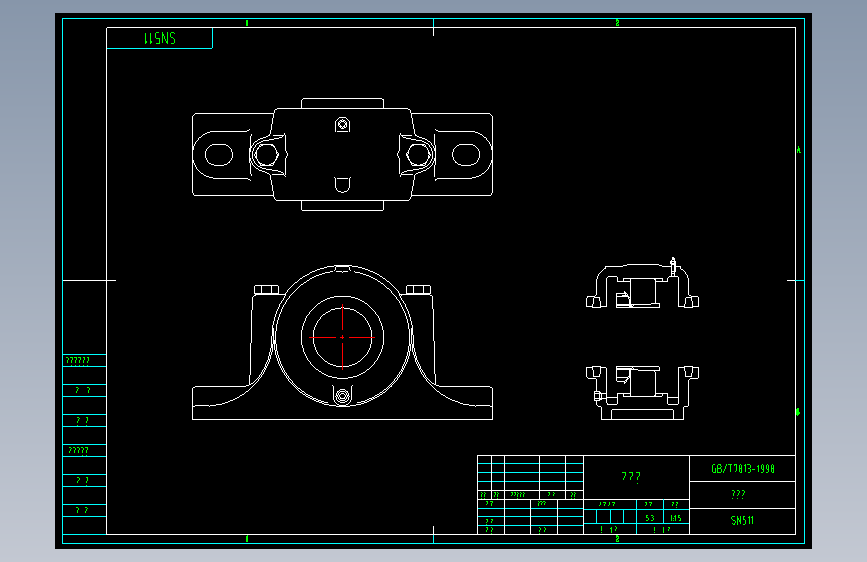Select the "???" between GB/T7813-1998 and SN511
This screenshot has height=562, width=867.
click(738, 495)
